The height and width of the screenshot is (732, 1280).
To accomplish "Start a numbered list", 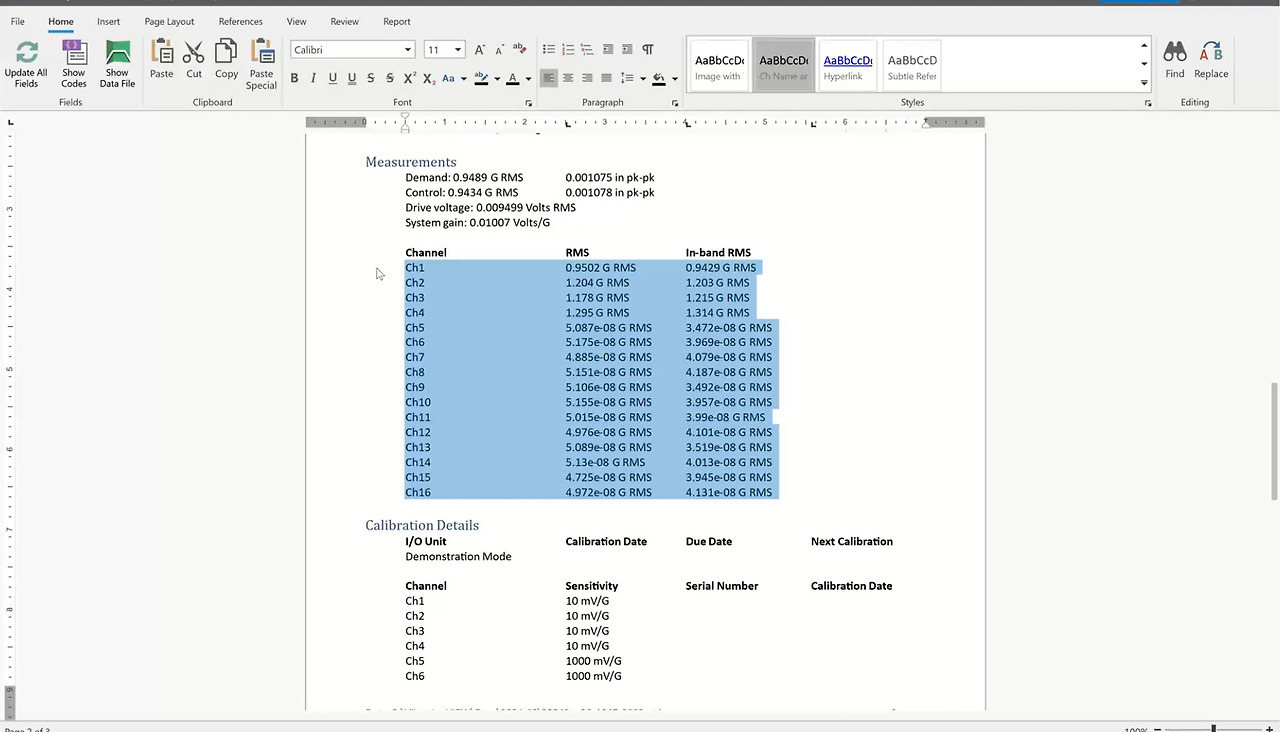I will click(x=568, y=49).
